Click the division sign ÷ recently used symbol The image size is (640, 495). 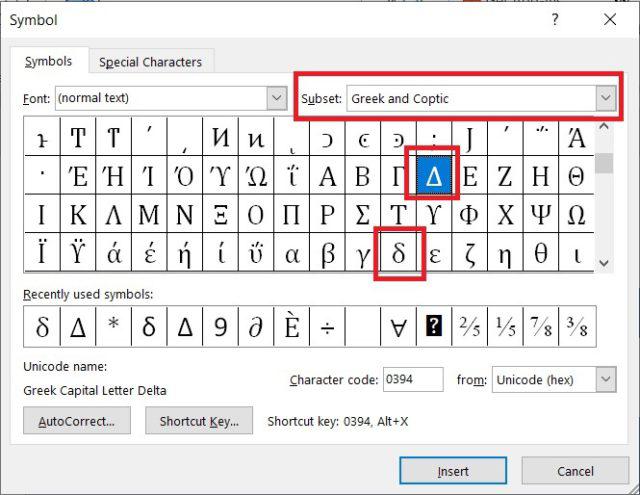coord(327,326)
